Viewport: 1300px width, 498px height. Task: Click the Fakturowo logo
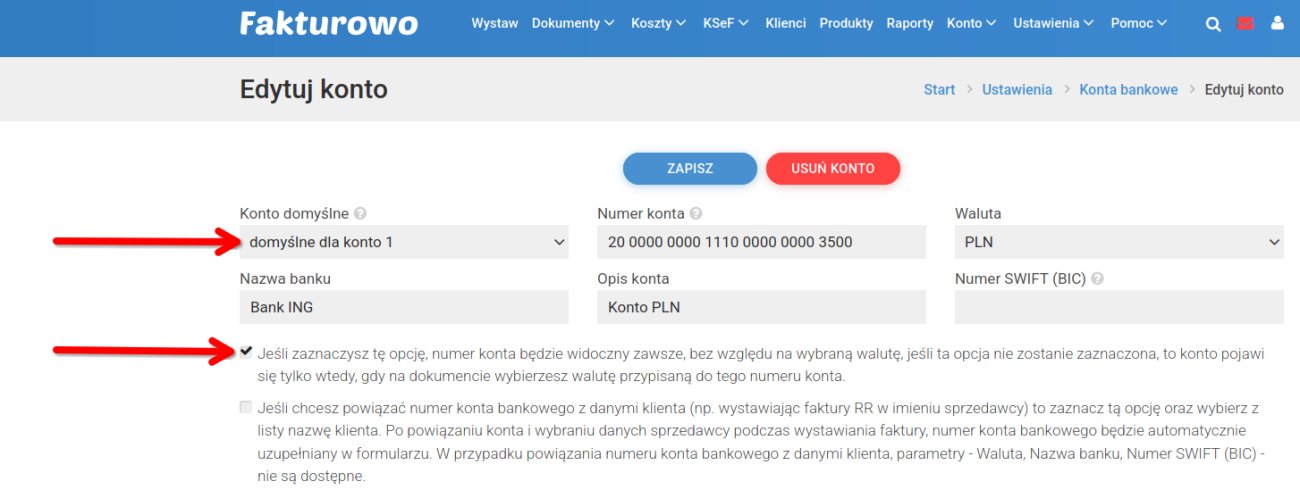(328, 23)
